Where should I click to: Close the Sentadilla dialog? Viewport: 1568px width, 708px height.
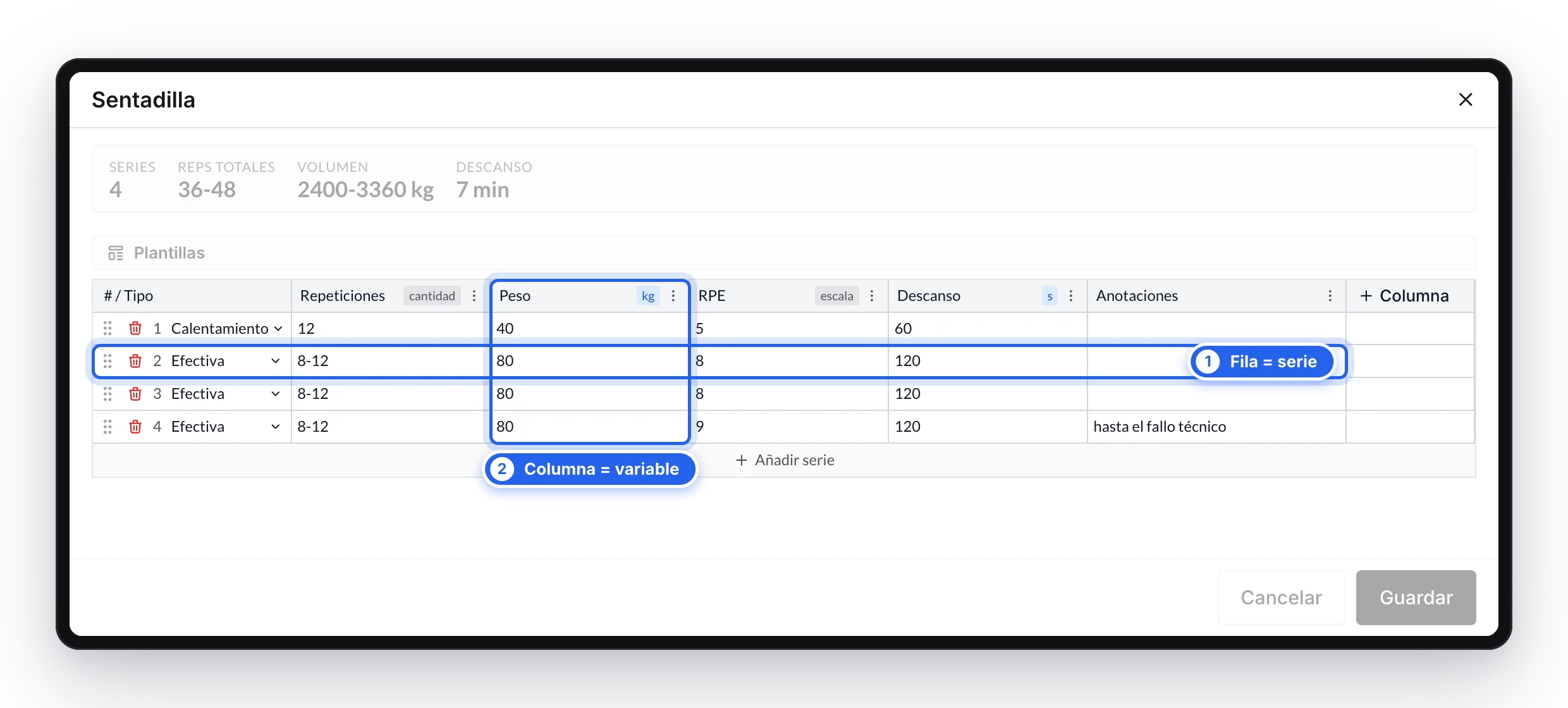(1466, 99)
